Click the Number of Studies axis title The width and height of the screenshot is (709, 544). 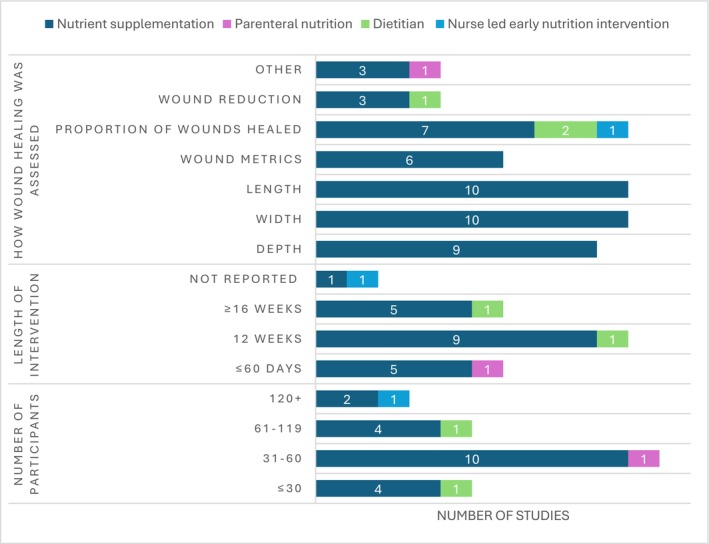coord(503,514)
